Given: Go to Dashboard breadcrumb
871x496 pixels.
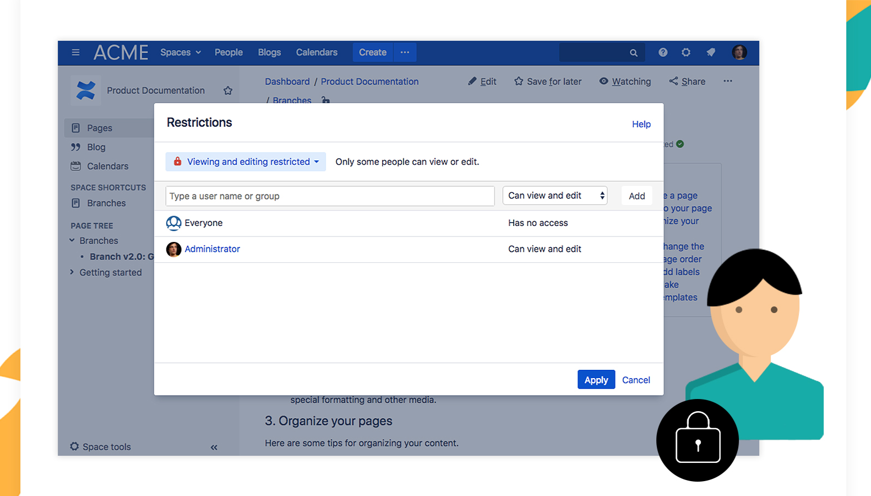Looking at the screenshot, I should (x=287, y=82).
